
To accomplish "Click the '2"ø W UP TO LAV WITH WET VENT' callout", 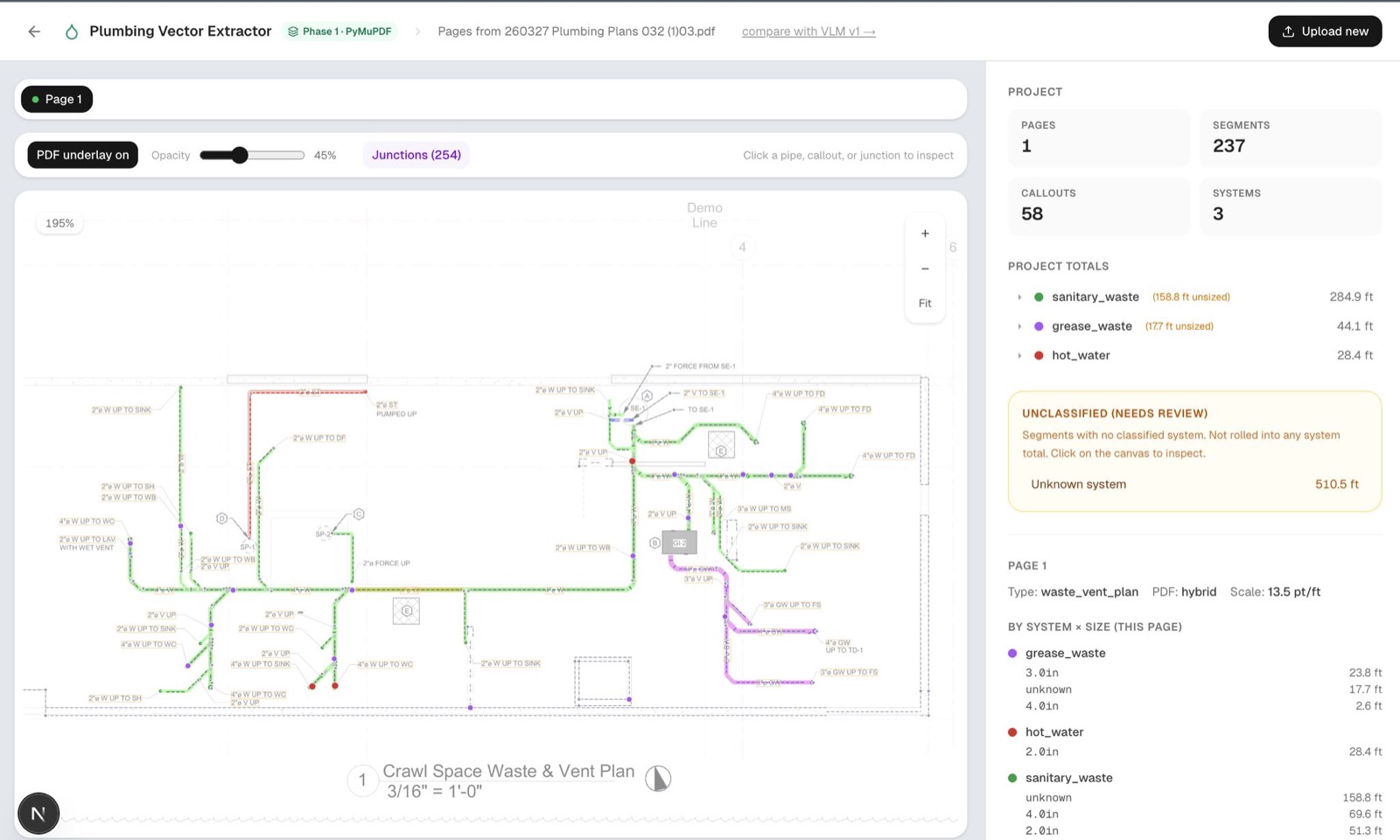I will pos(87,543).
